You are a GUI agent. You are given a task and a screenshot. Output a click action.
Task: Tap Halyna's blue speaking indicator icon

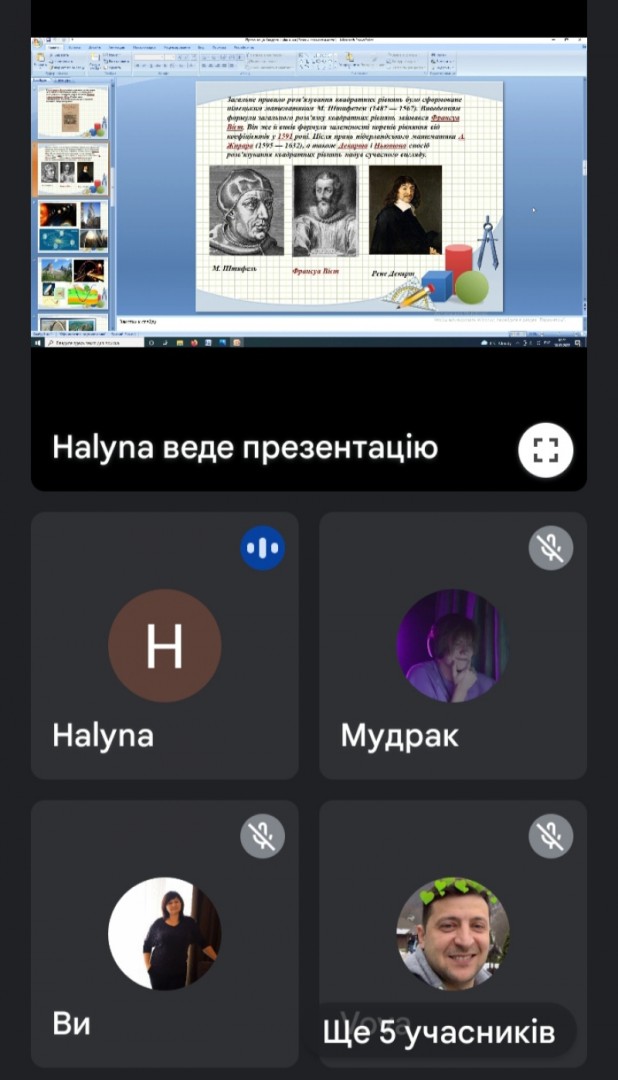(x=262, y=547)
